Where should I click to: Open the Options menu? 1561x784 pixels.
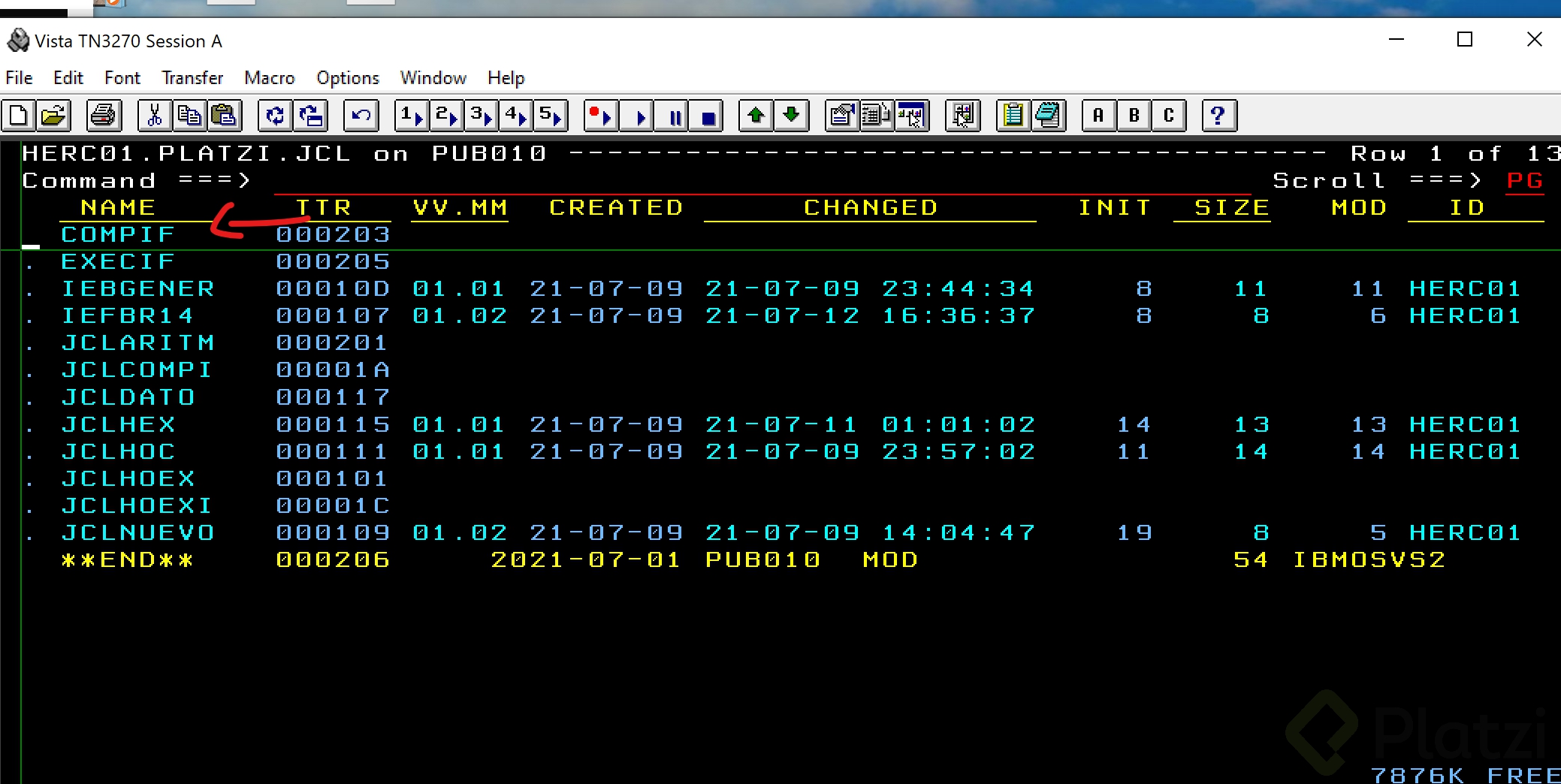(x=348, y=78)
